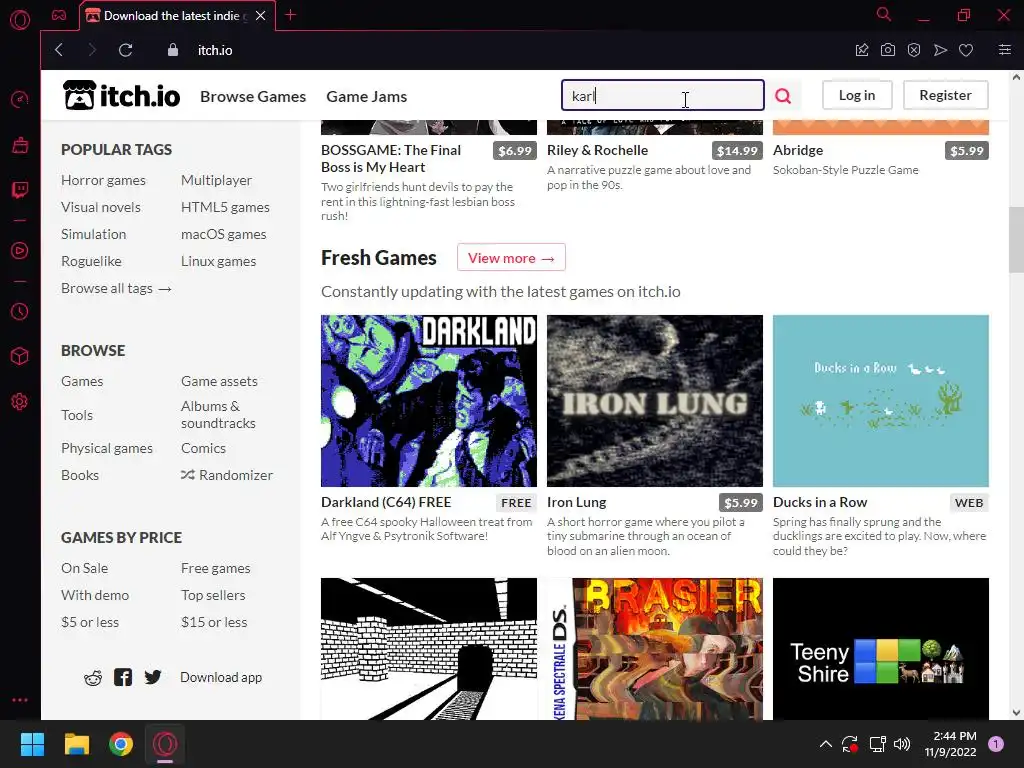
Task: Open Free games link
Action: click(216, 568)
